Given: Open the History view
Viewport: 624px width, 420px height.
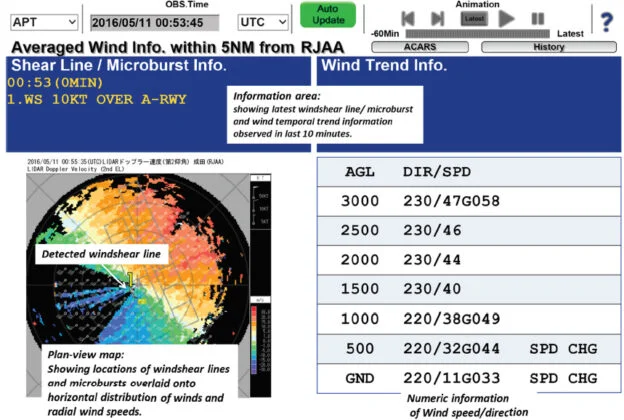Looking at the screenshot, I should 547,47.
